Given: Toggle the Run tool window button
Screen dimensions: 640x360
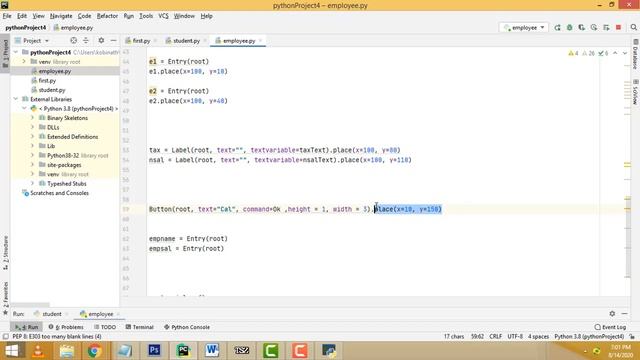Looking at the screenshot, I should [27, 327].
